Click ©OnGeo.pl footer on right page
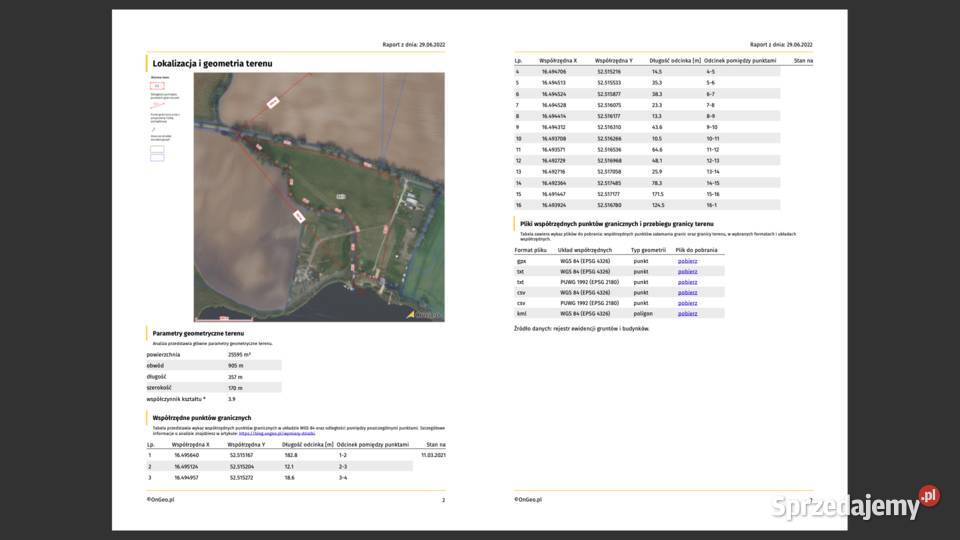Screen dimensions: 960x540 coord(528,498)
